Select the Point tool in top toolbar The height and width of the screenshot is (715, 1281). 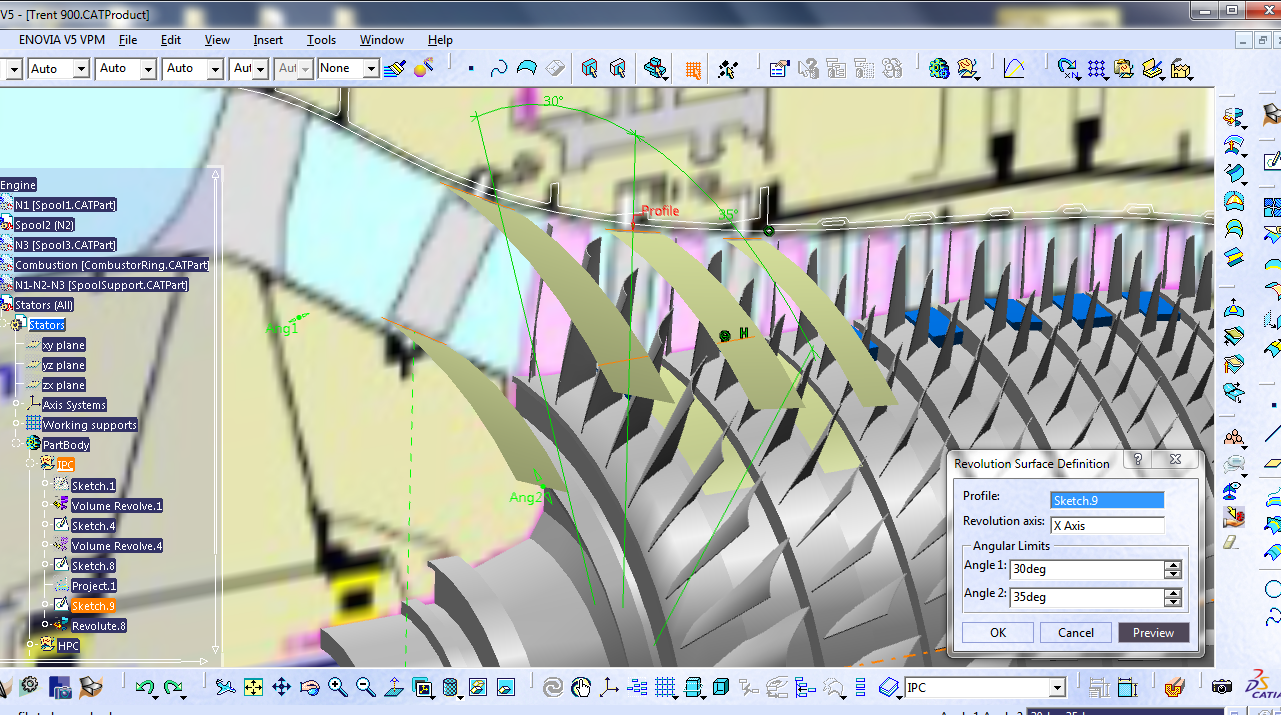click(x=471, y=69)
